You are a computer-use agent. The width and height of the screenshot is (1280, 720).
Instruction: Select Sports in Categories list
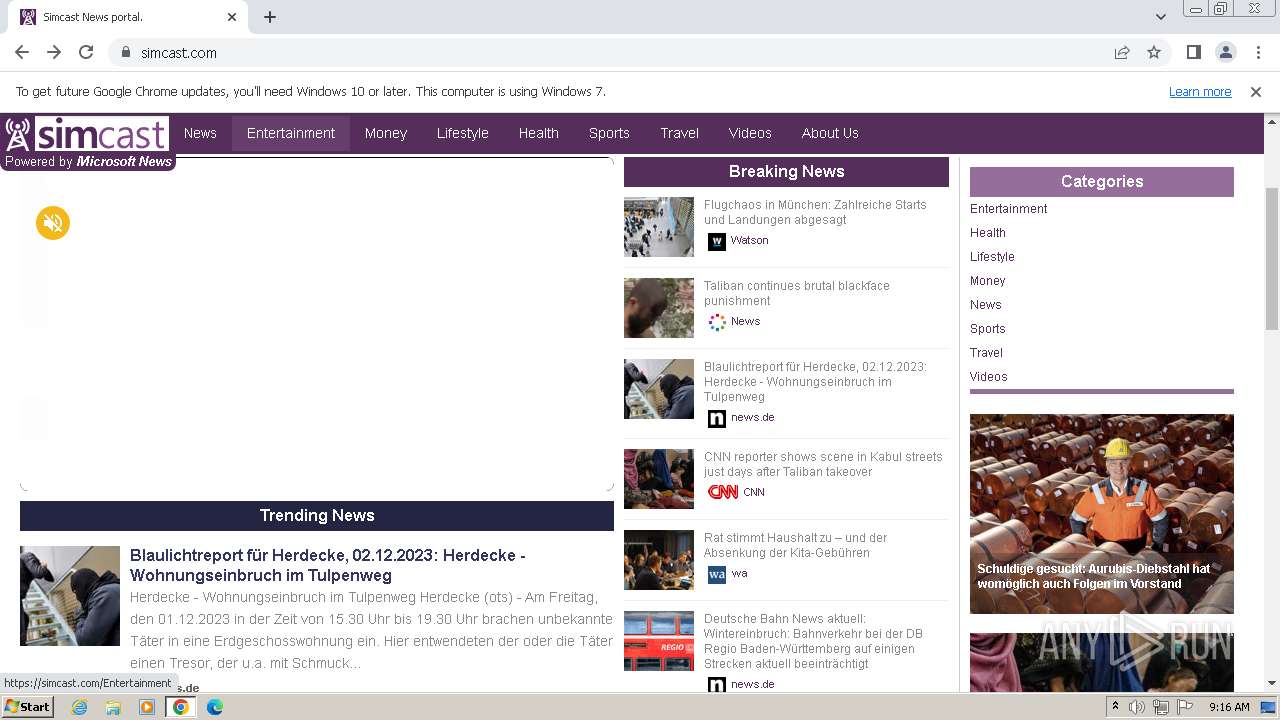click(x=987, y=329)
